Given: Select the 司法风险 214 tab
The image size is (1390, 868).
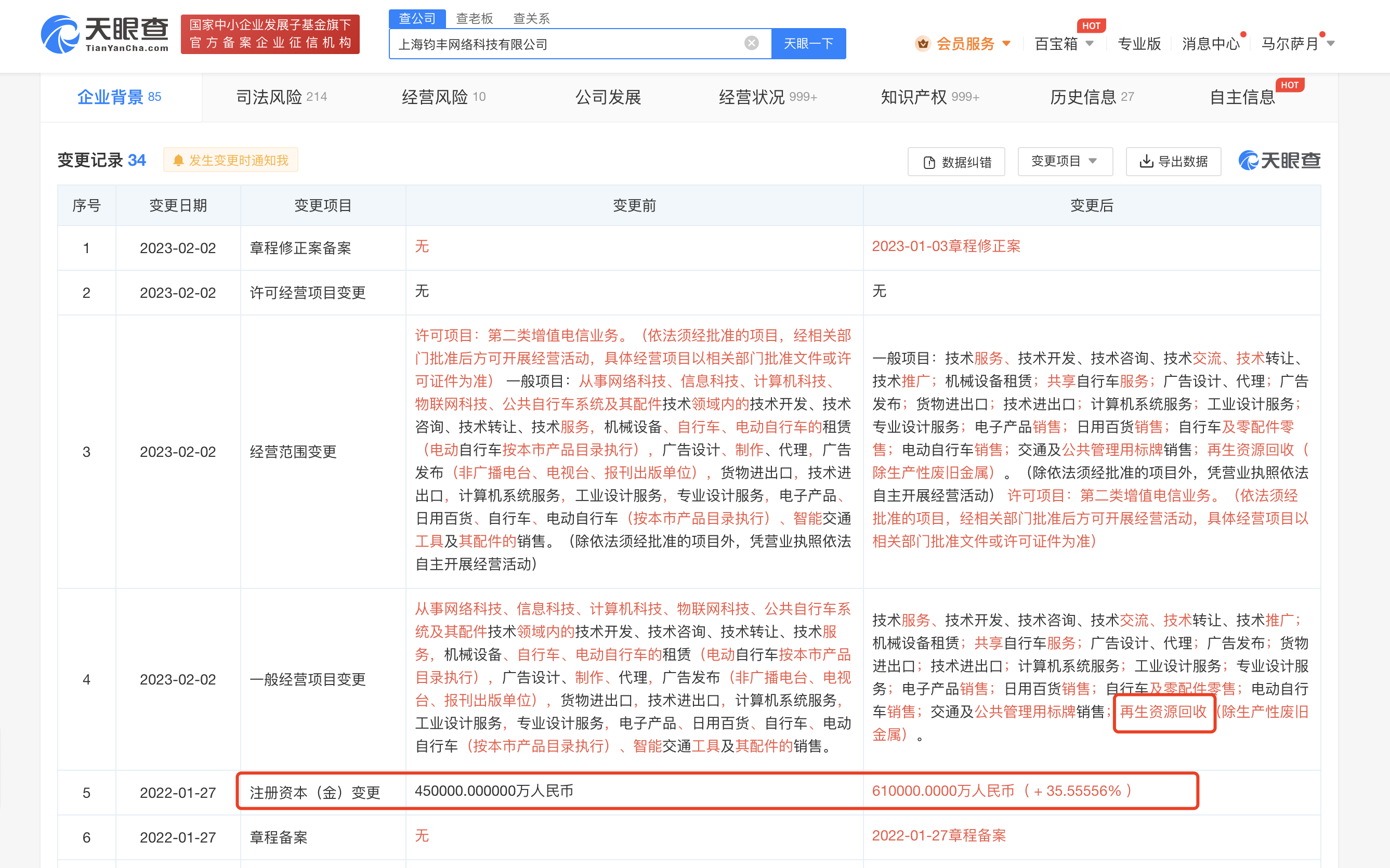Looking at the screenshot, I should point(282,97).
